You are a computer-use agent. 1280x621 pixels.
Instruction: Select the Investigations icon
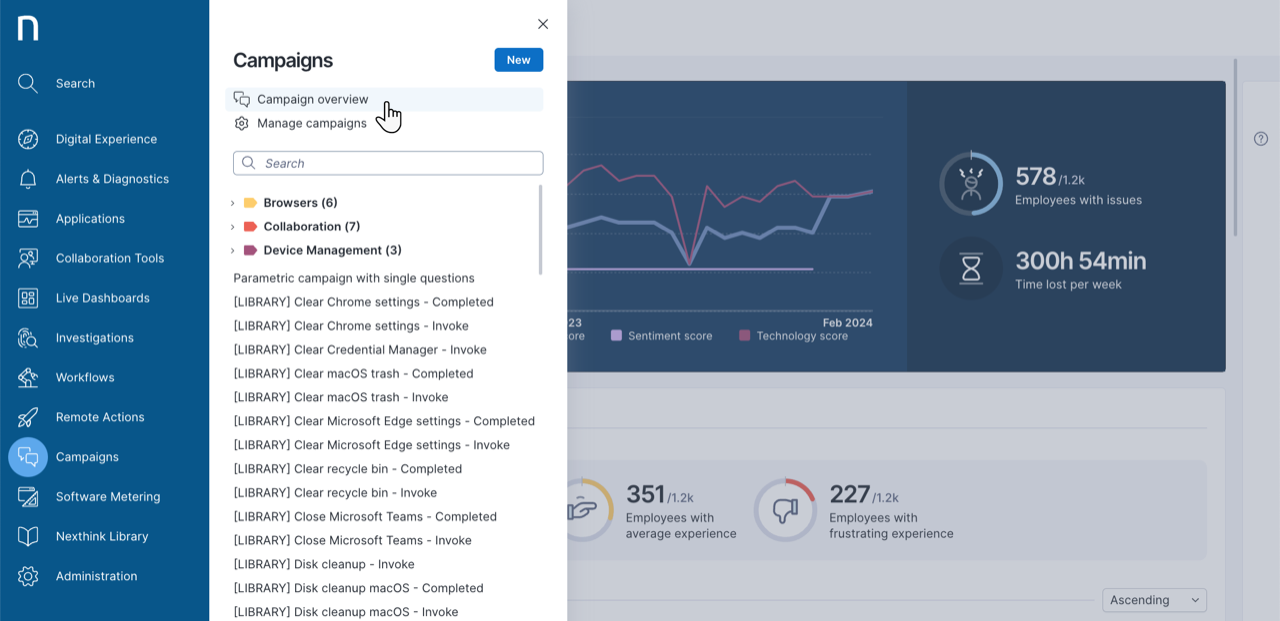coord(27,337)
